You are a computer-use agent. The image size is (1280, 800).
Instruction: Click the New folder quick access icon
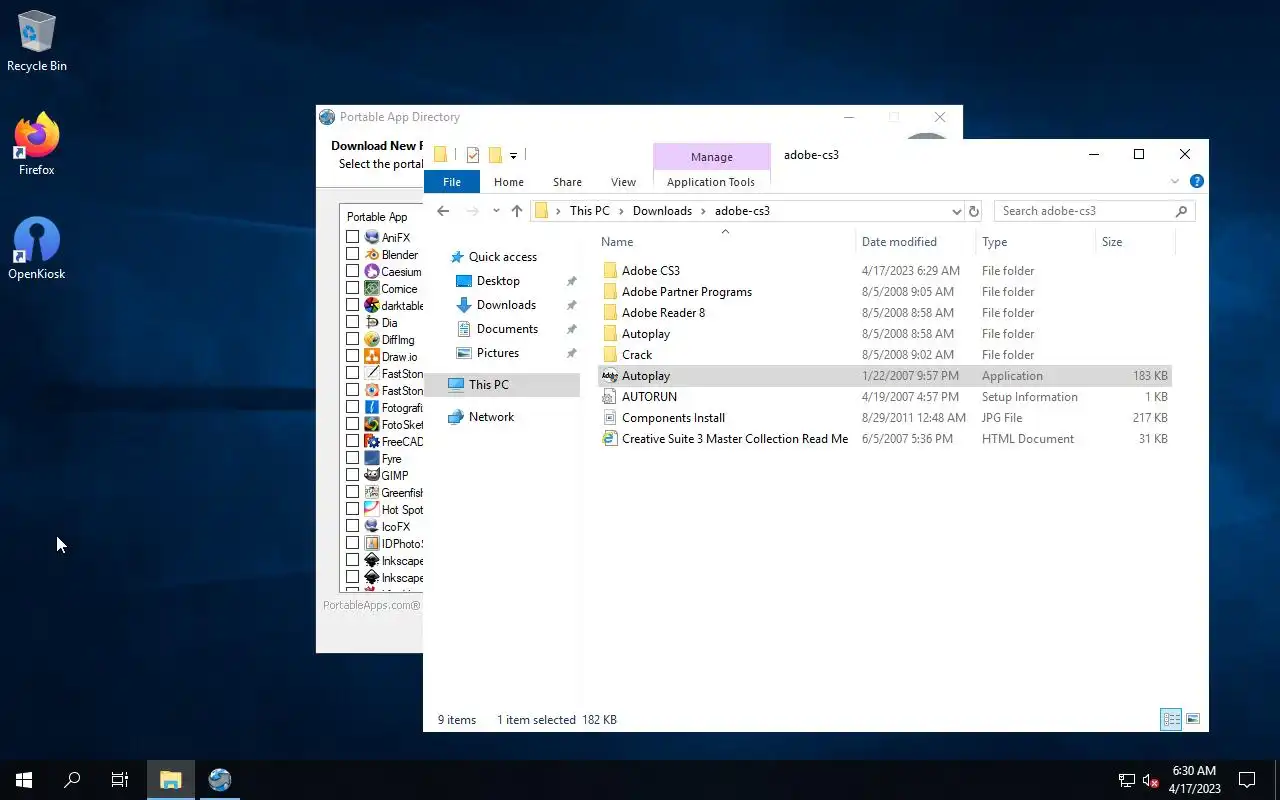pos(494,155)
